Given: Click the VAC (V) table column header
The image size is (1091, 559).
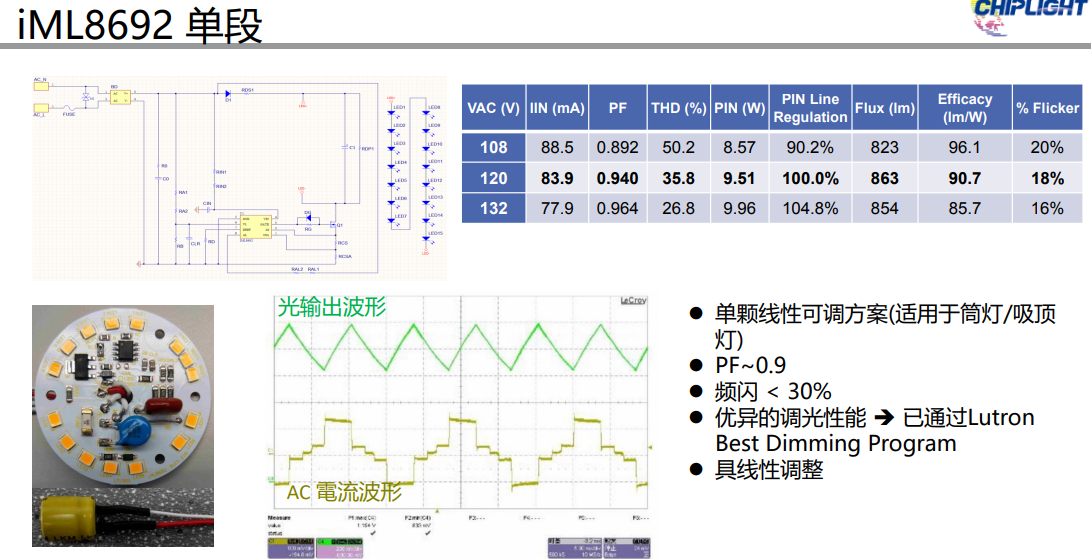Looking at the screenshot, I should tap(493, 108).
